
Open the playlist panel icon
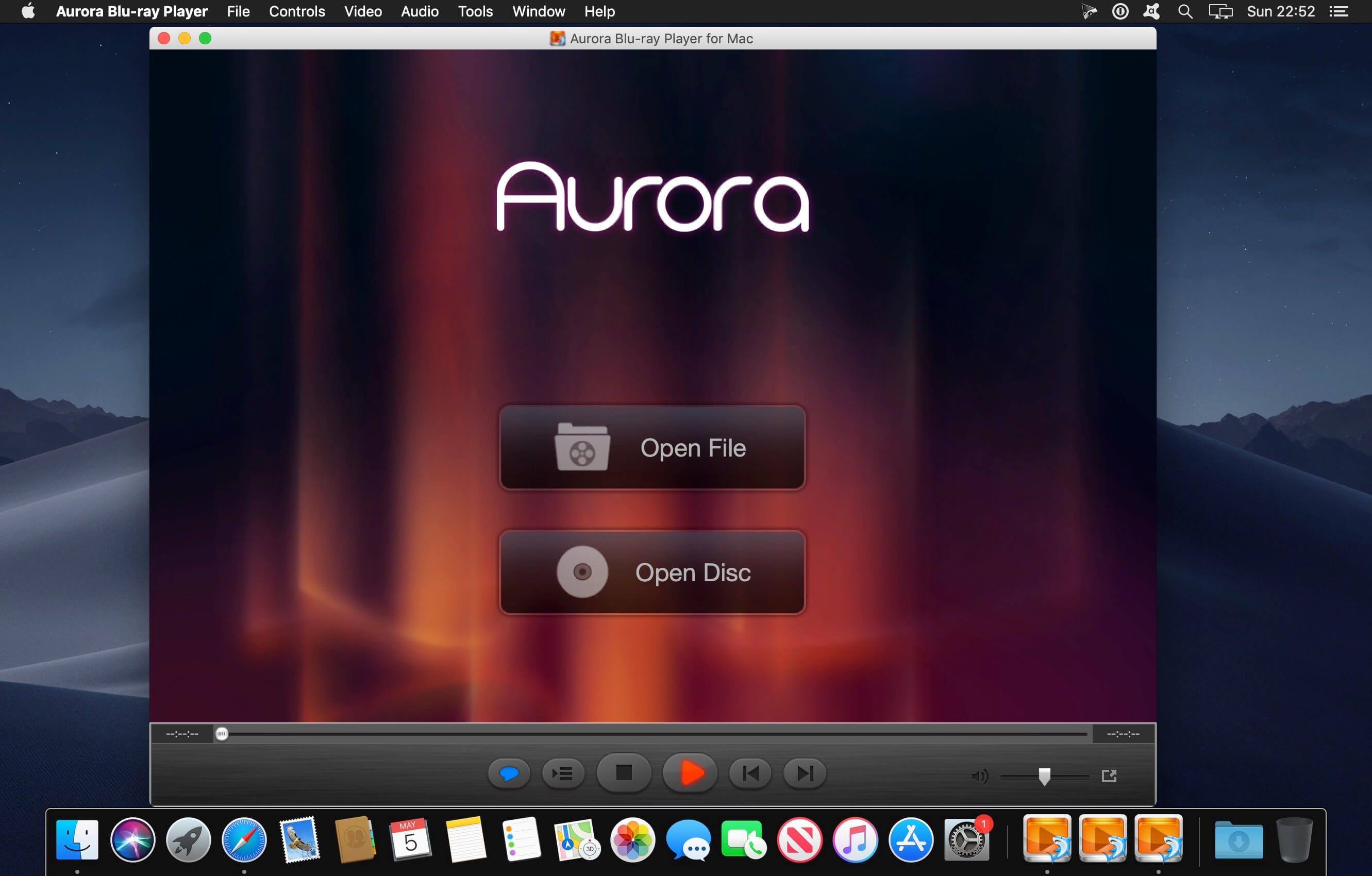pos(563,773)
